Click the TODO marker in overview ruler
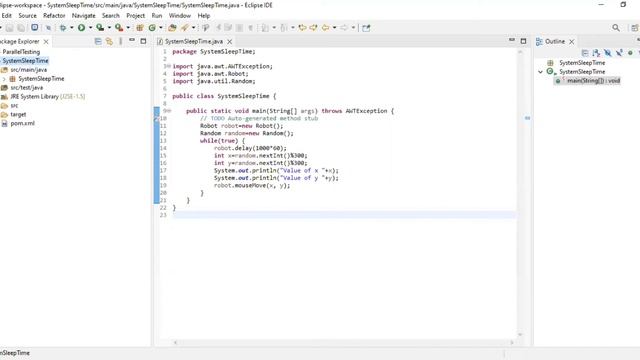Screen dimensions: 640x360 click(527, 118)
